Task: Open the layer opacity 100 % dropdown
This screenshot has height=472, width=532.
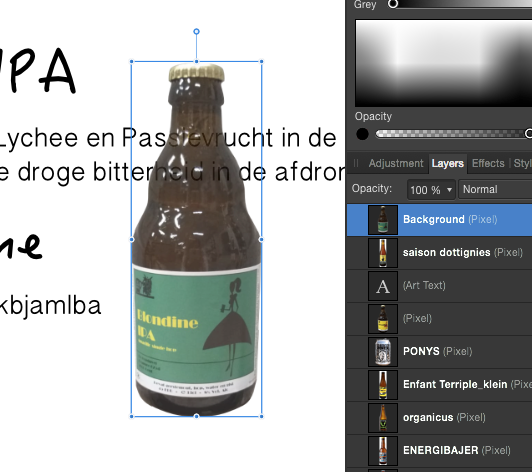Action: tap(431, 189)
